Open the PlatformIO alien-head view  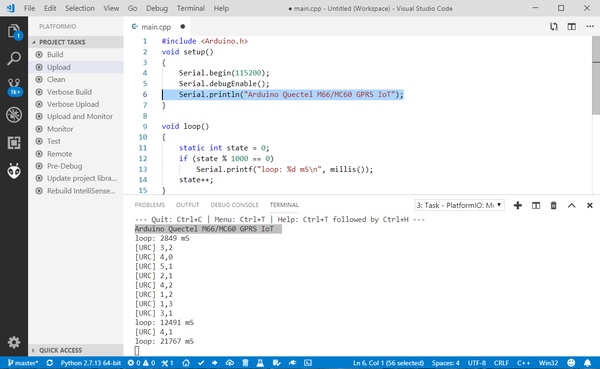[x=14, y=171]
